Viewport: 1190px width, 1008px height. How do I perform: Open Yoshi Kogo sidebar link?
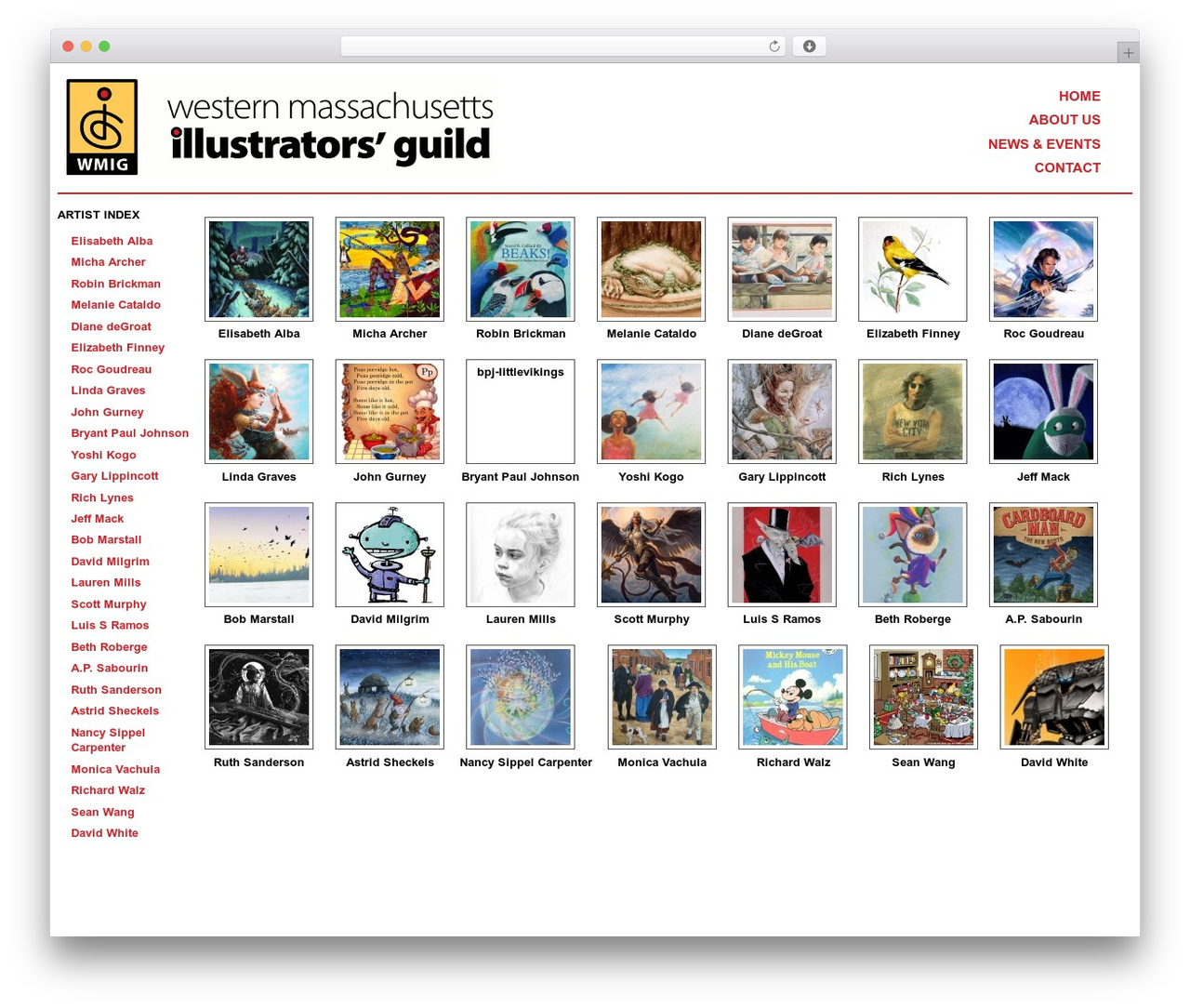click(103, 455)
